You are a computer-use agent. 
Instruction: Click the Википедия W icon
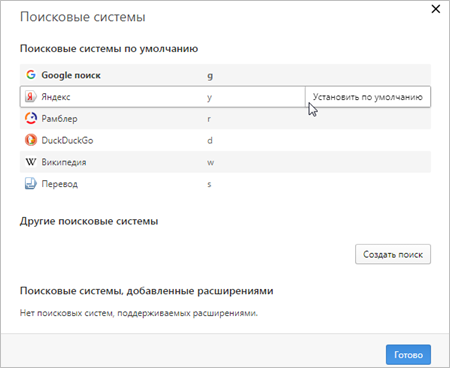(x=31, y=162)
